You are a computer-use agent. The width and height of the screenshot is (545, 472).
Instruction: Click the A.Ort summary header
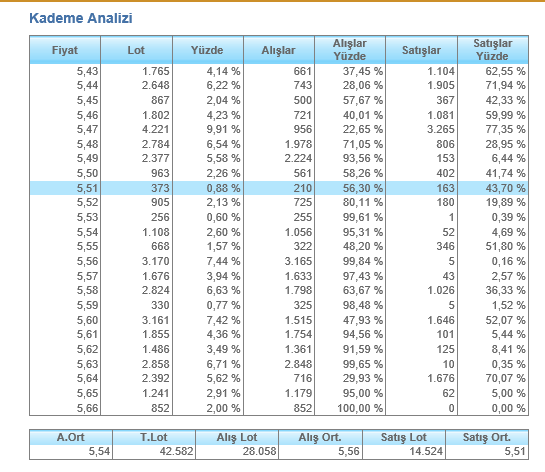point(71,437)
